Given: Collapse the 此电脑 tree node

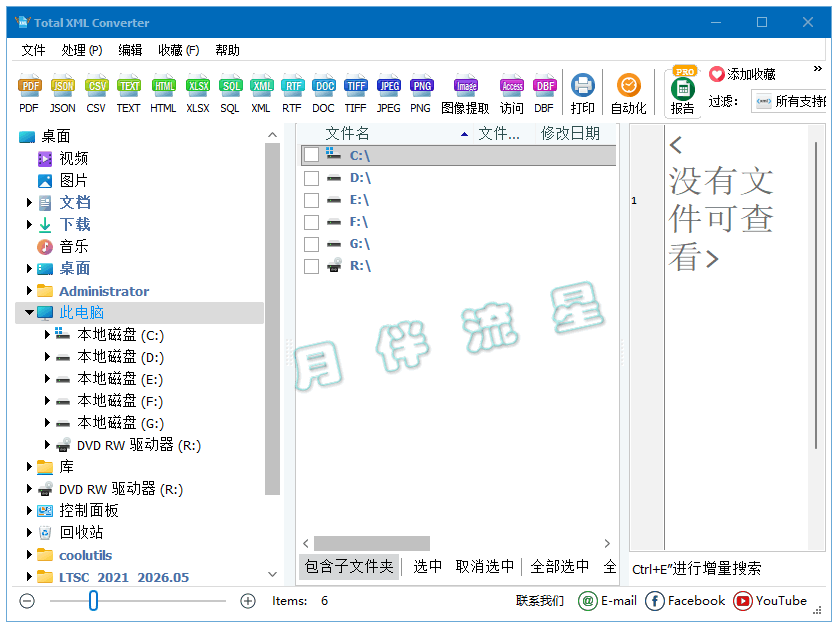Looking at the screenshot, I should pos(29,311).
